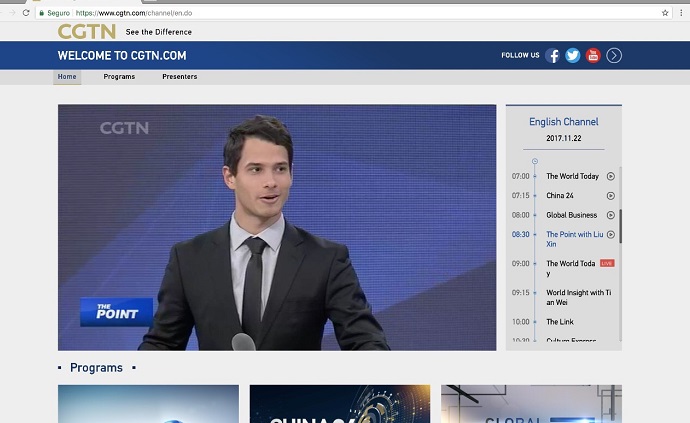Play The World Today at 07:00
Image resolution: width=690 pixels, height=423 pixels.
click(x=611, y=176)
